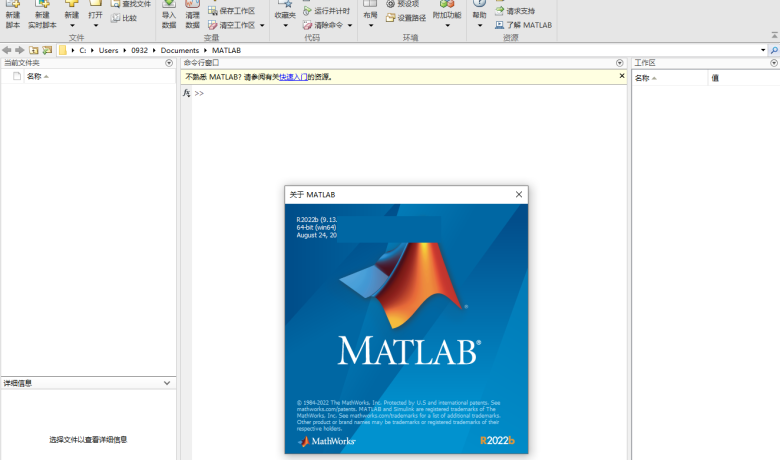Click 清空工作区 (Clear Workspace)
This screenshot has width=780, height=460.
click(231, 25)
